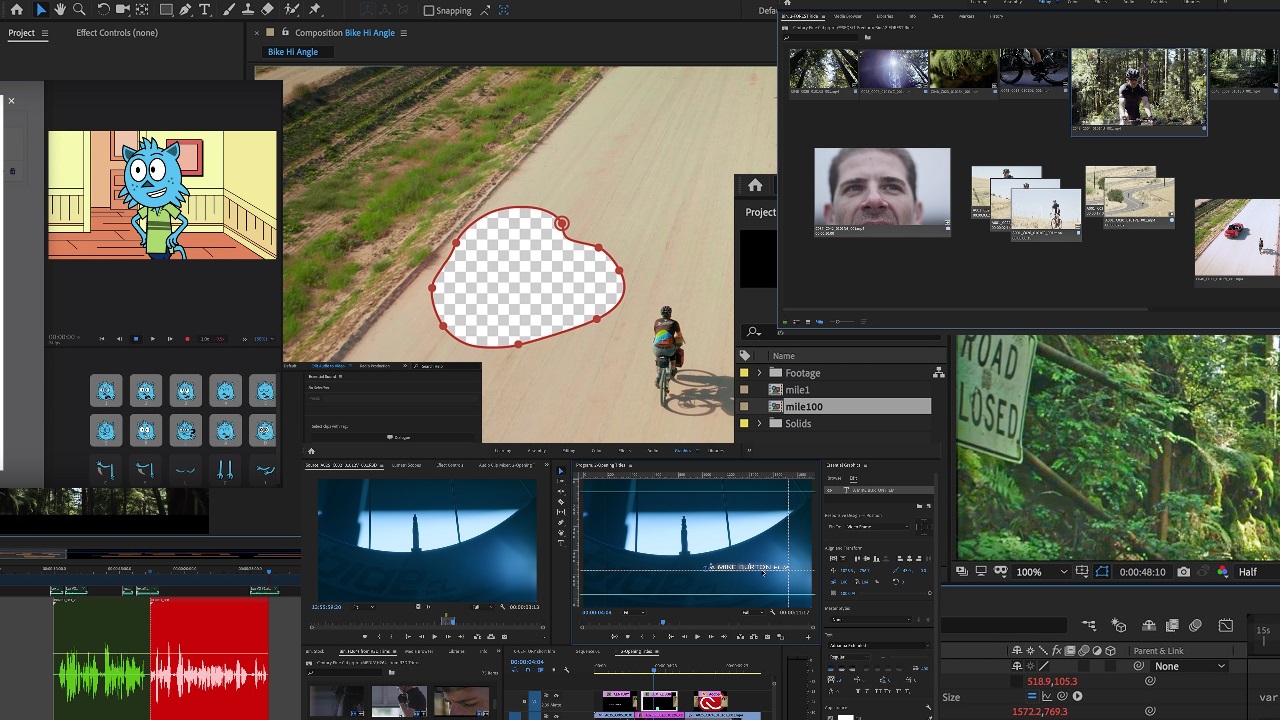Switch to the Effect Controls tab
Screen dimensions: 1280x720
[x=117, y=33]
